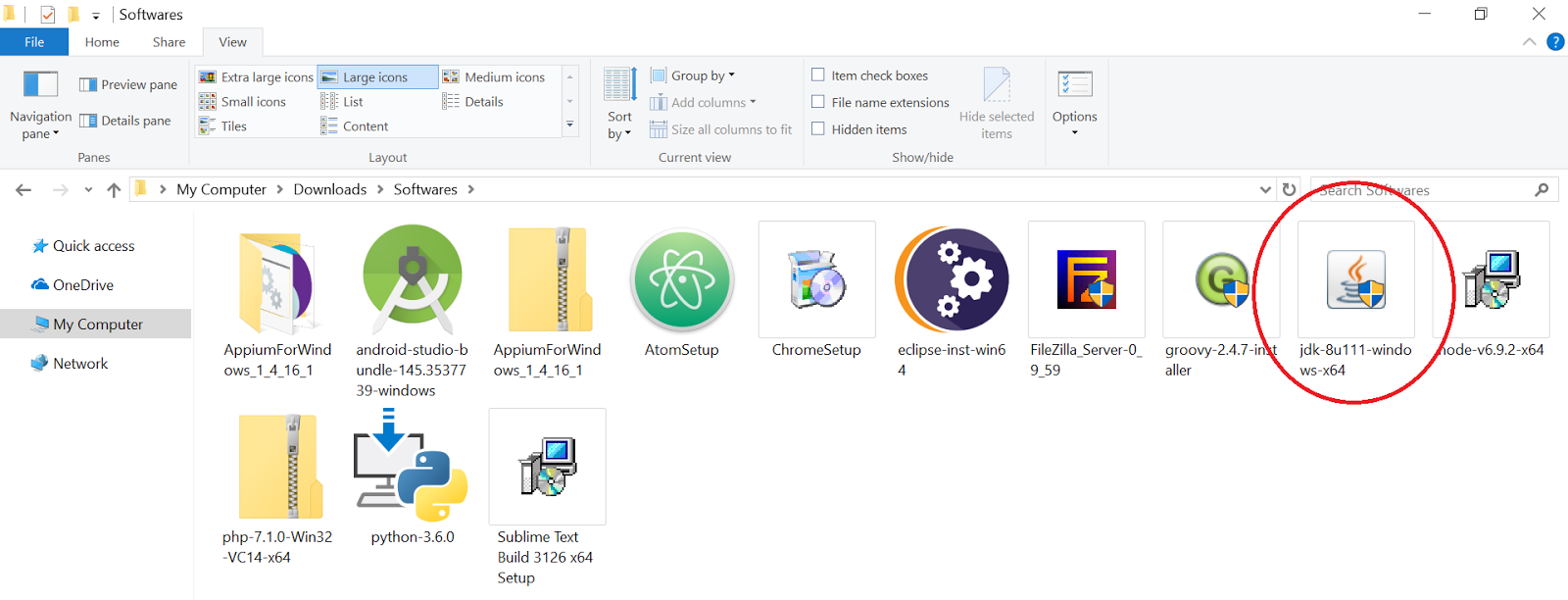
Task: Select the groovy-2.4.7-installer icon
Action: coord(1220,279)
